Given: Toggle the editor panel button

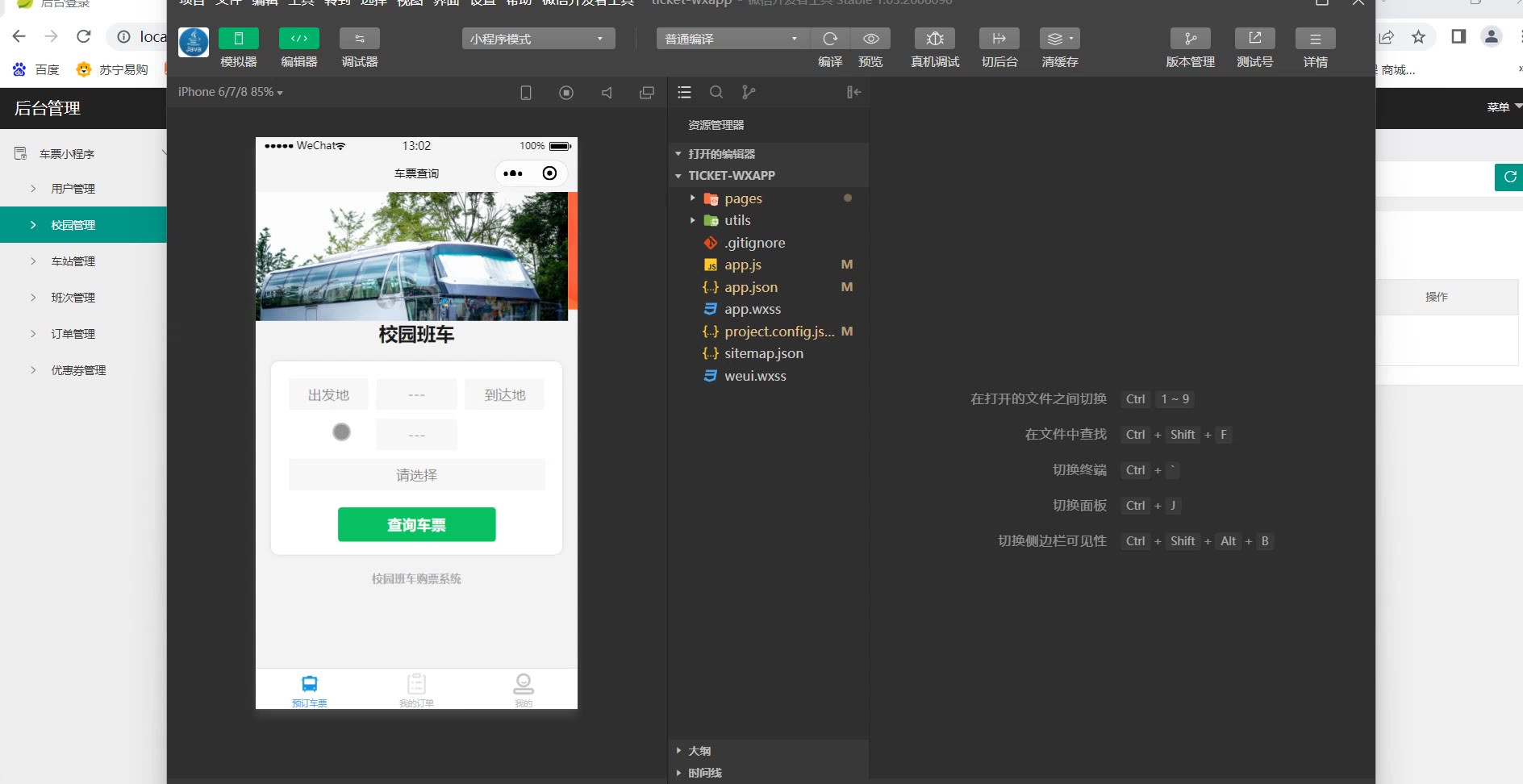Looking at the screenshot, I should tap(298, 39).
